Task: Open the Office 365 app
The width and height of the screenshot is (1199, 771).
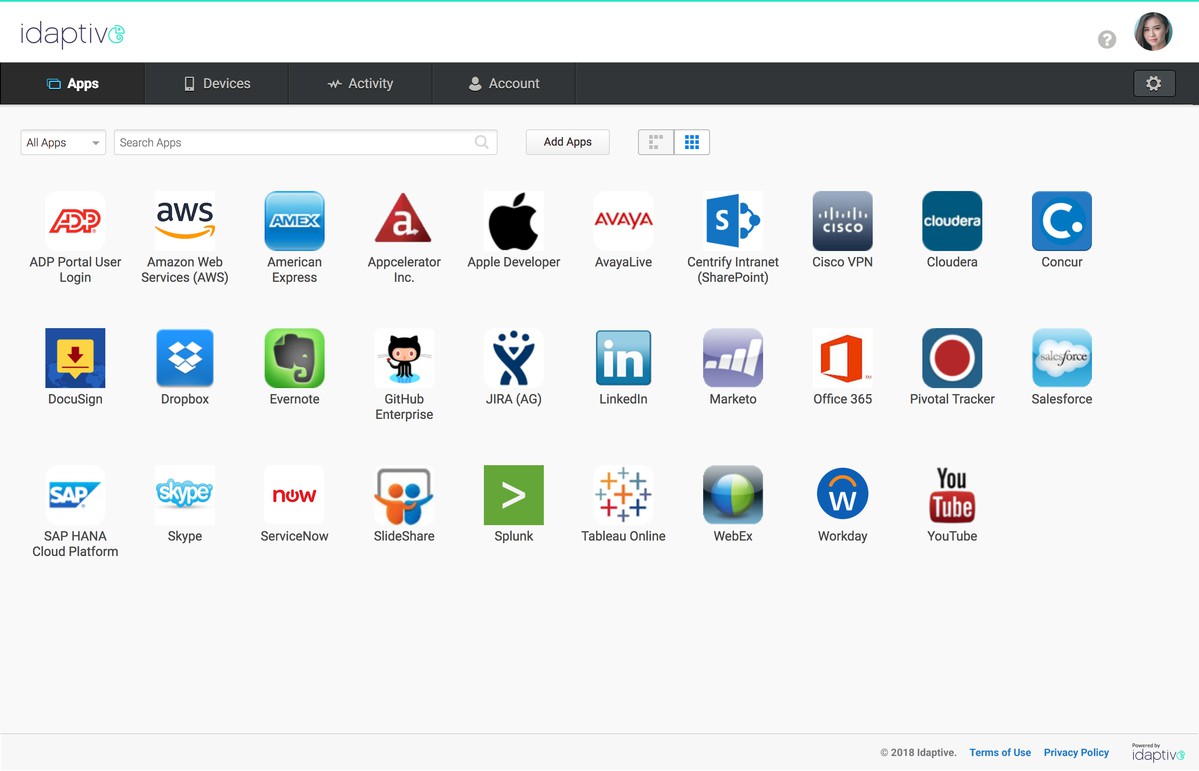Action: (842, 358)
